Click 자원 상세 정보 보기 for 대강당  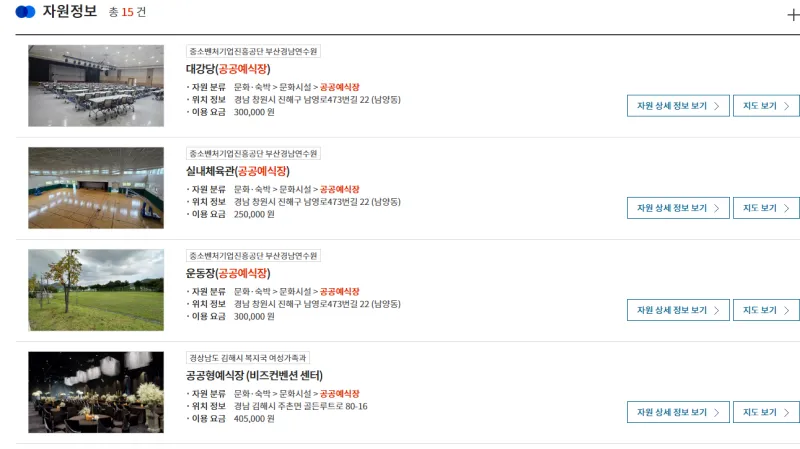pyautogui.click(x=678, y=106)
